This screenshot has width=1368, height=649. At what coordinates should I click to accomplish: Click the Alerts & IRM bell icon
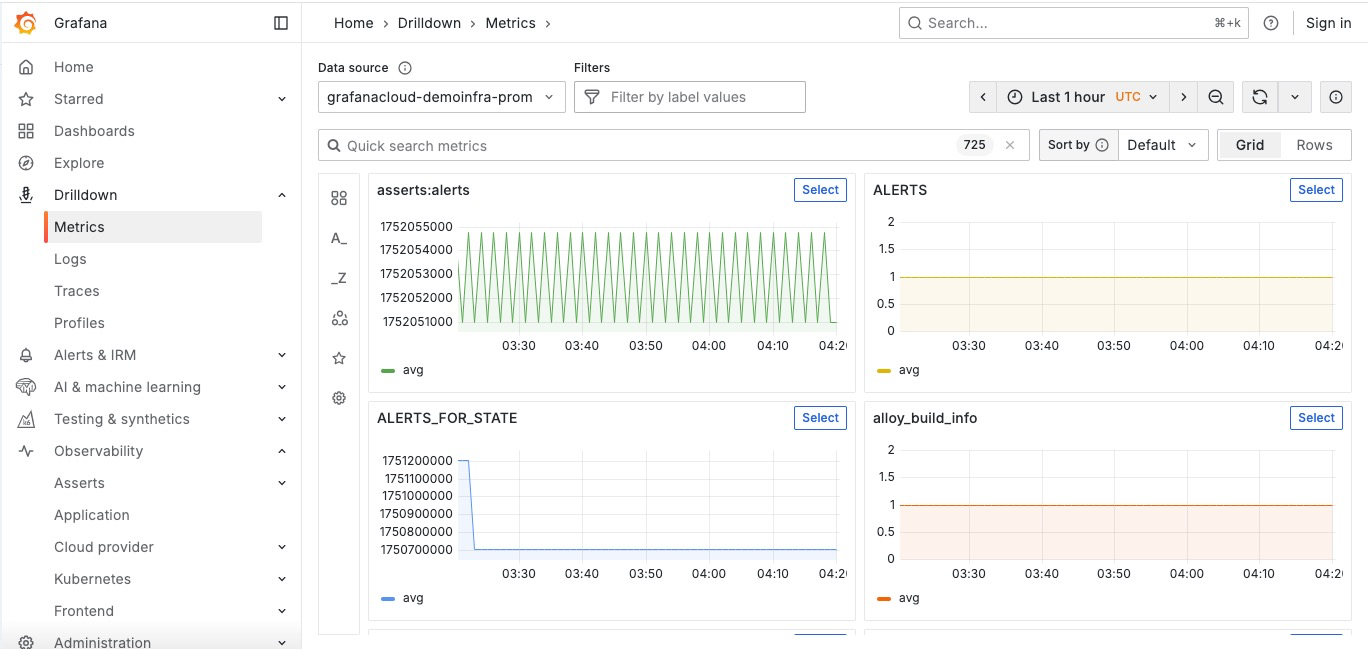(27, 355)
